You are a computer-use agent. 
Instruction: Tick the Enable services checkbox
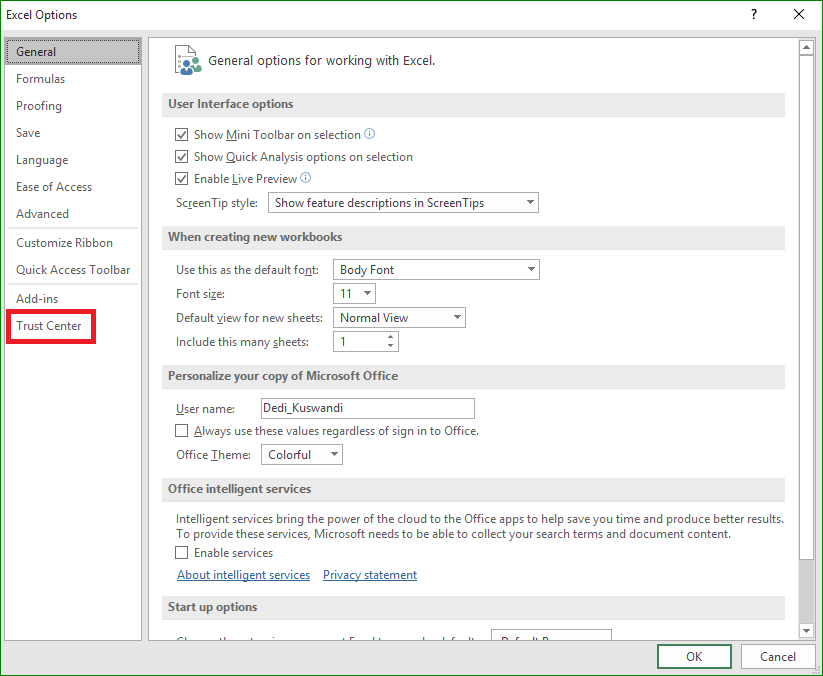point(182,553)
